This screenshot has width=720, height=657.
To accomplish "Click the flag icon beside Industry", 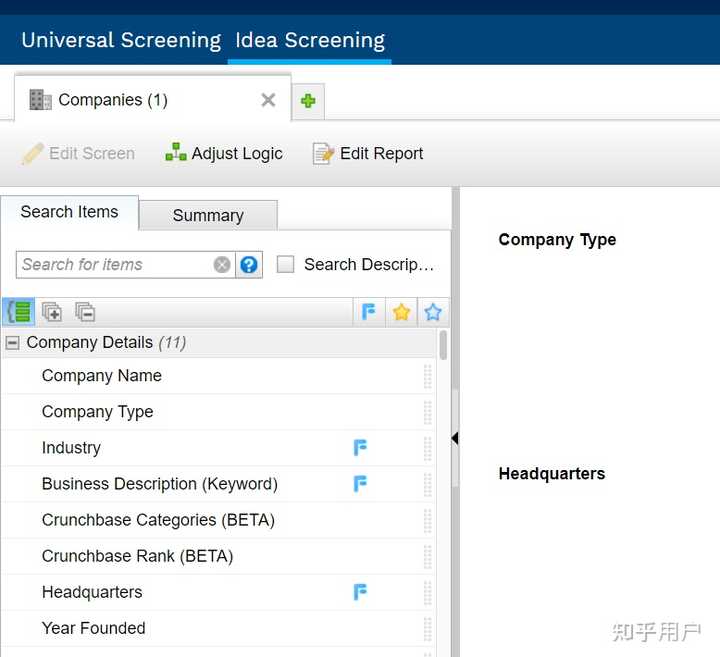I will 360,448.
